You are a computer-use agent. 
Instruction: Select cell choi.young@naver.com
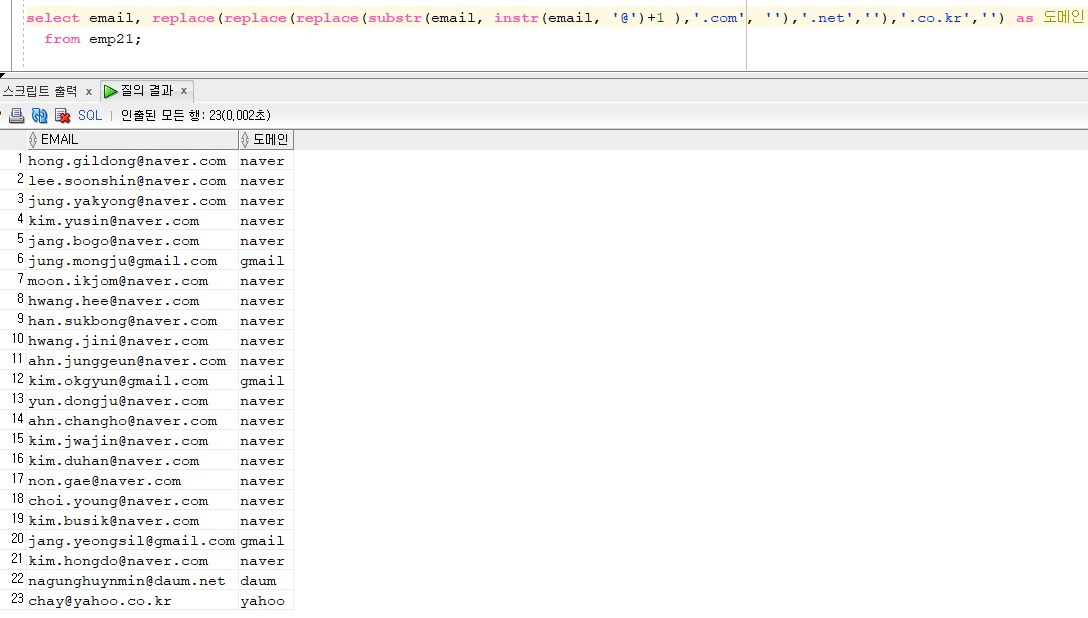tap(132, 501)
